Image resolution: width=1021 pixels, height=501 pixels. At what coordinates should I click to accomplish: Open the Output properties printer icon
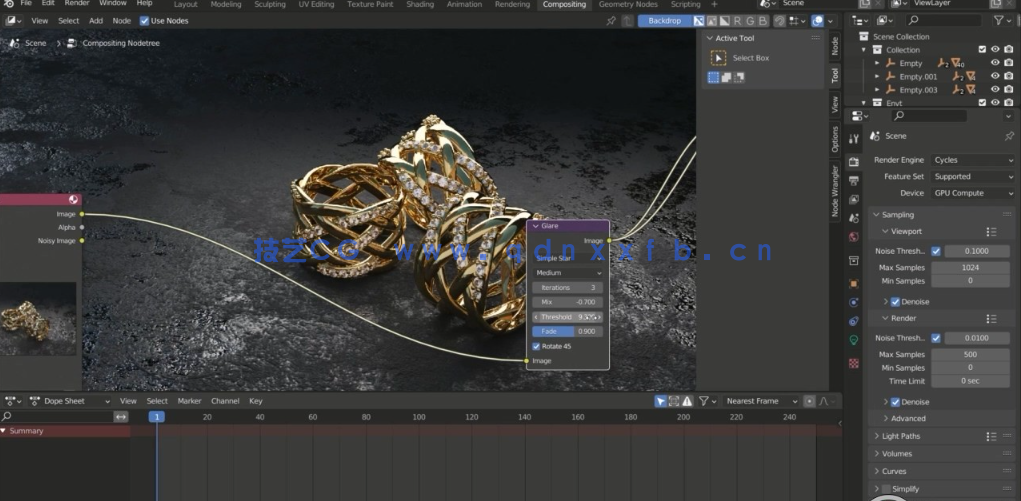pyautogui.click(x=854, y=180)
